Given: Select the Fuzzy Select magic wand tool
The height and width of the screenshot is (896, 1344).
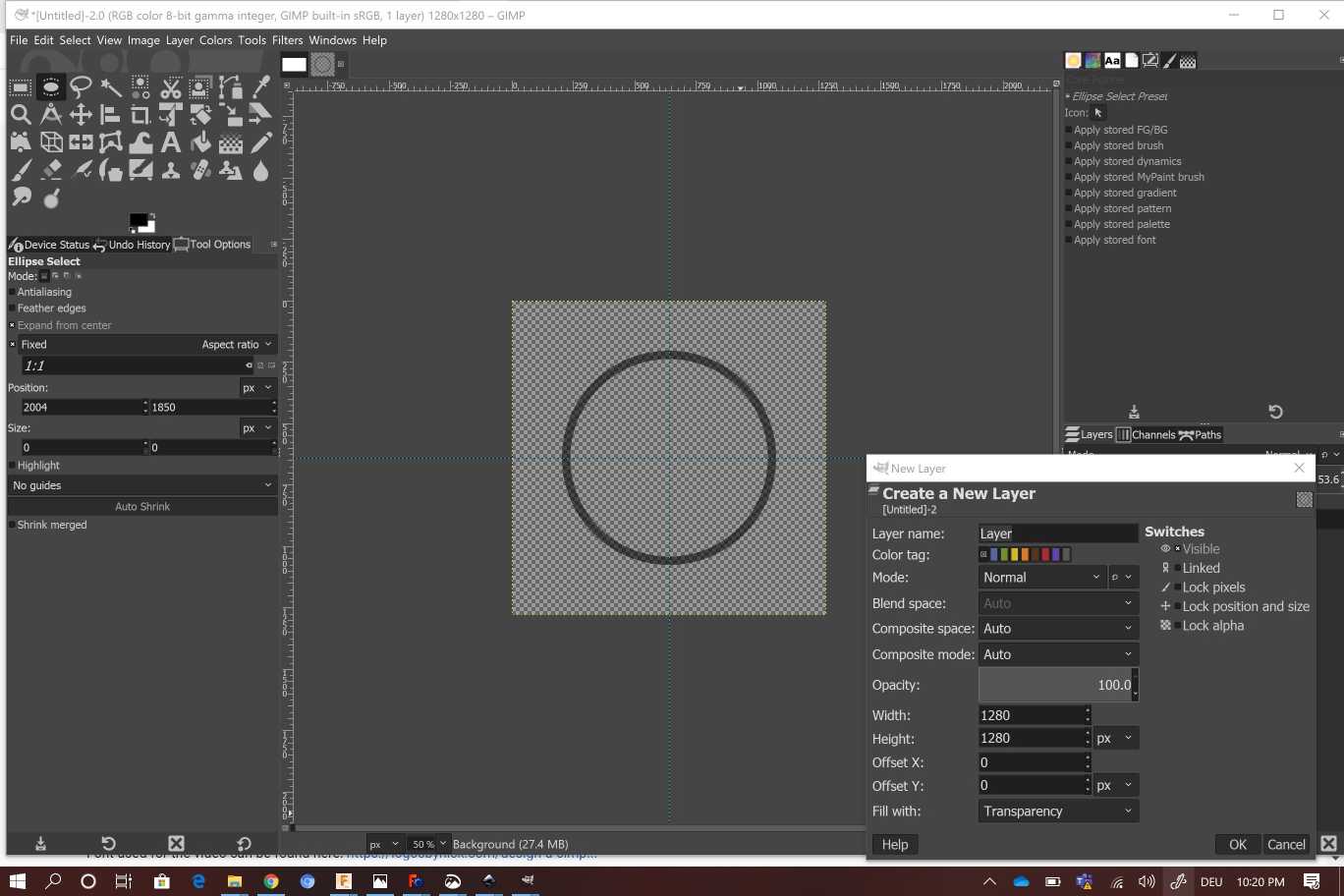Looking at the screenshot, I should click(x=111, y=87).
